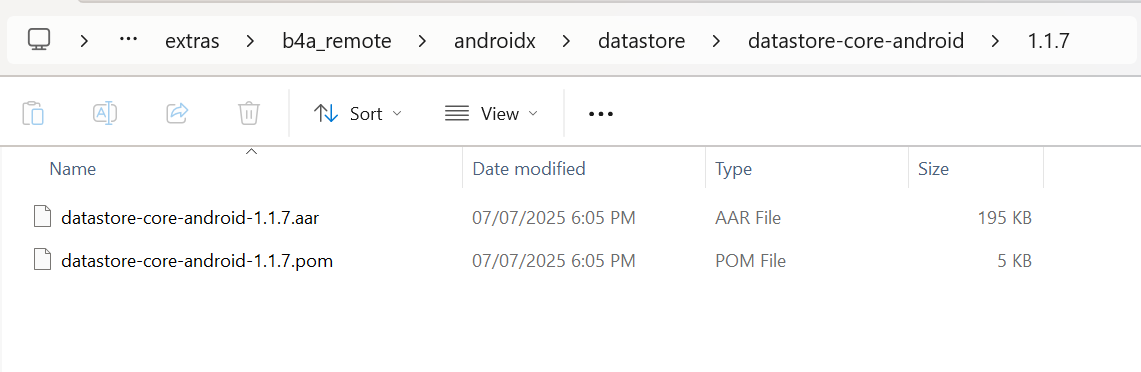The width and height of the screenshot is (1141, 372).
Task: Click the 195 KB size cell
Action: pos(1004,217)
